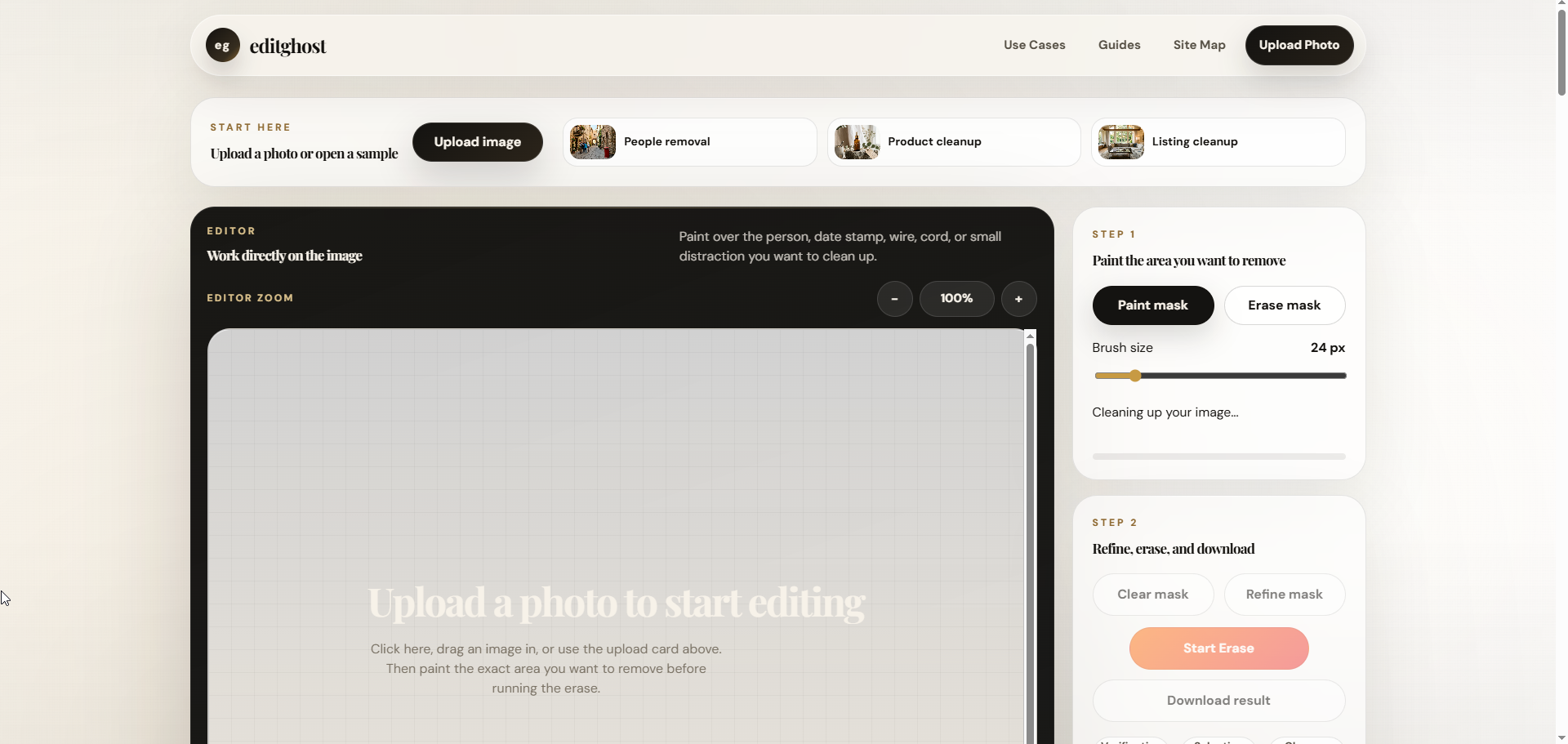The image size is (1568, 744).
Task: Click the editghost 'eg' logo icon
Action: click(222, 46)
